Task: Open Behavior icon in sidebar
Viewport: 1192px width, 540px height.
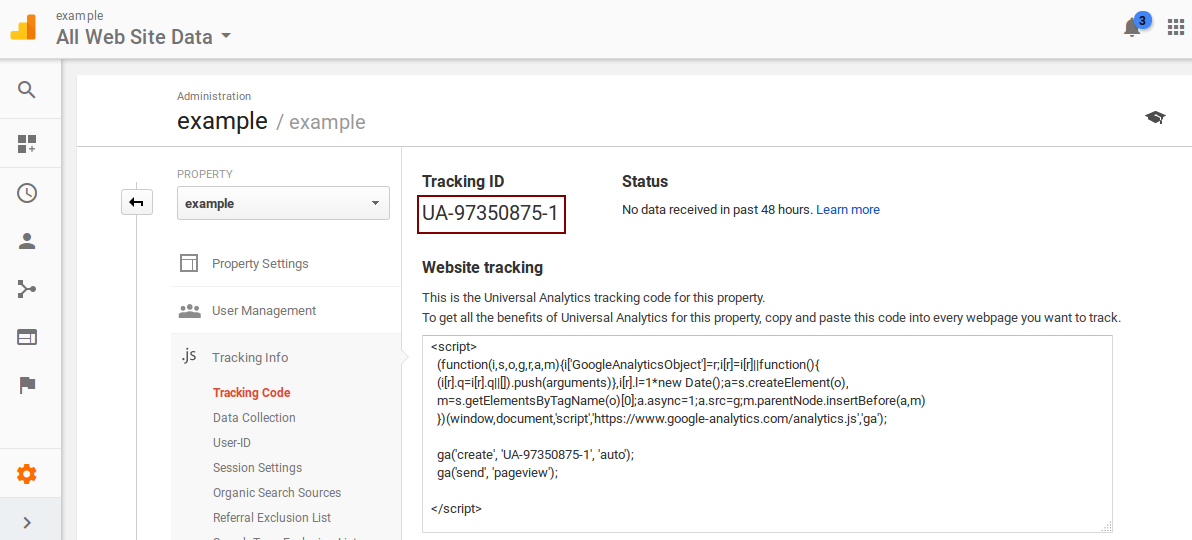Action: [x=27, y=337]
